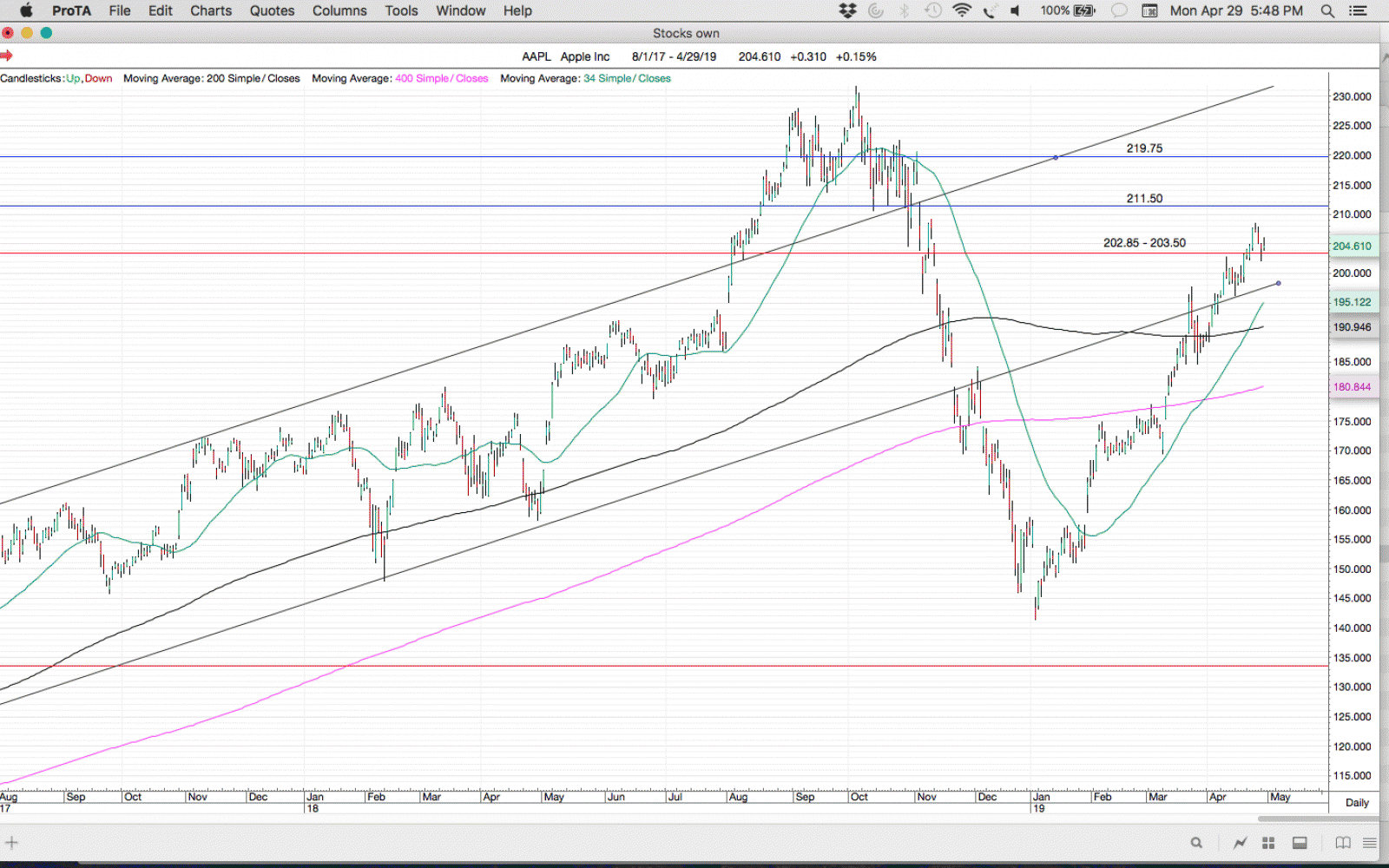Click the 204.610 current price tag

1353,247
